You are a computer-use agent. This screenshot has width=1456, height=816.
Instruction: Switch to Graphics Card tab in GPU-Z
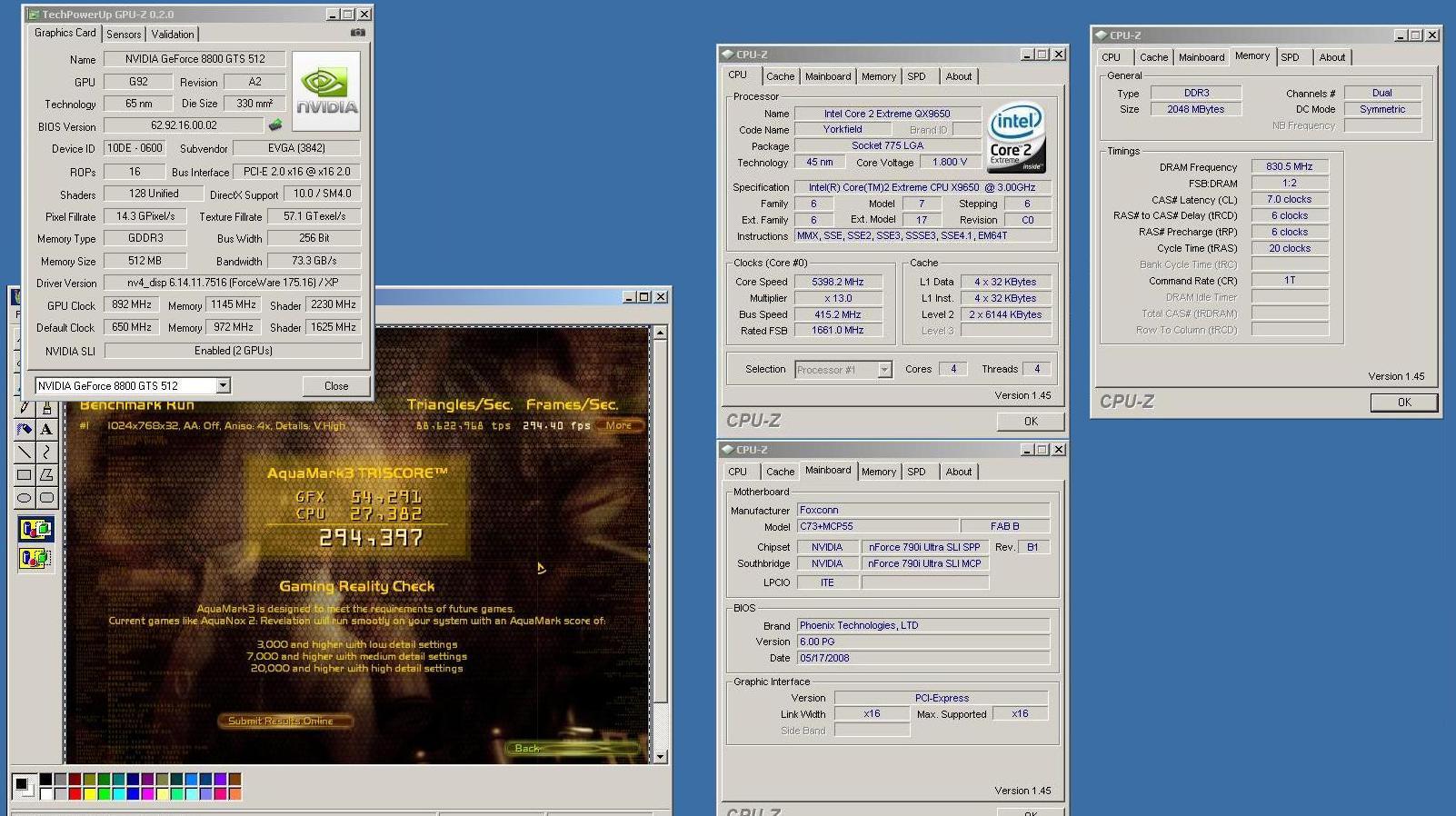coord(65,33)
